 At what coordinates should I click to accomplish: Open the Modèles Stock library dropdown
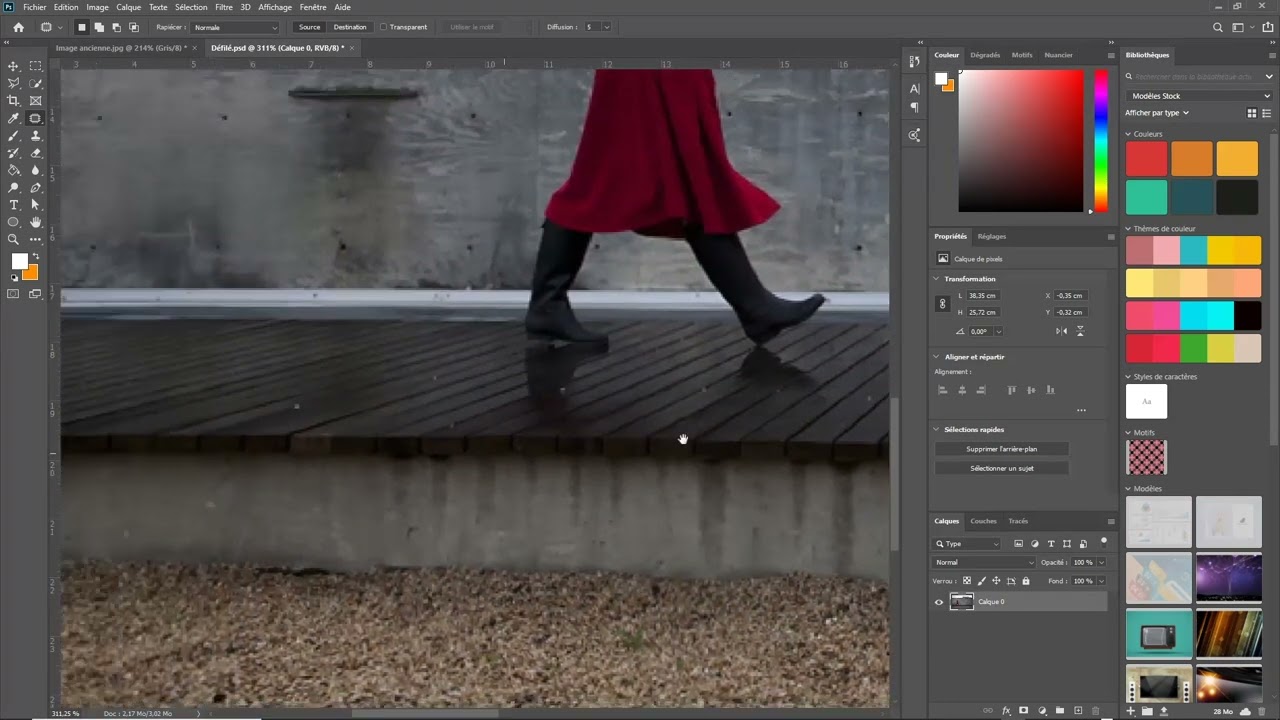1198,96
